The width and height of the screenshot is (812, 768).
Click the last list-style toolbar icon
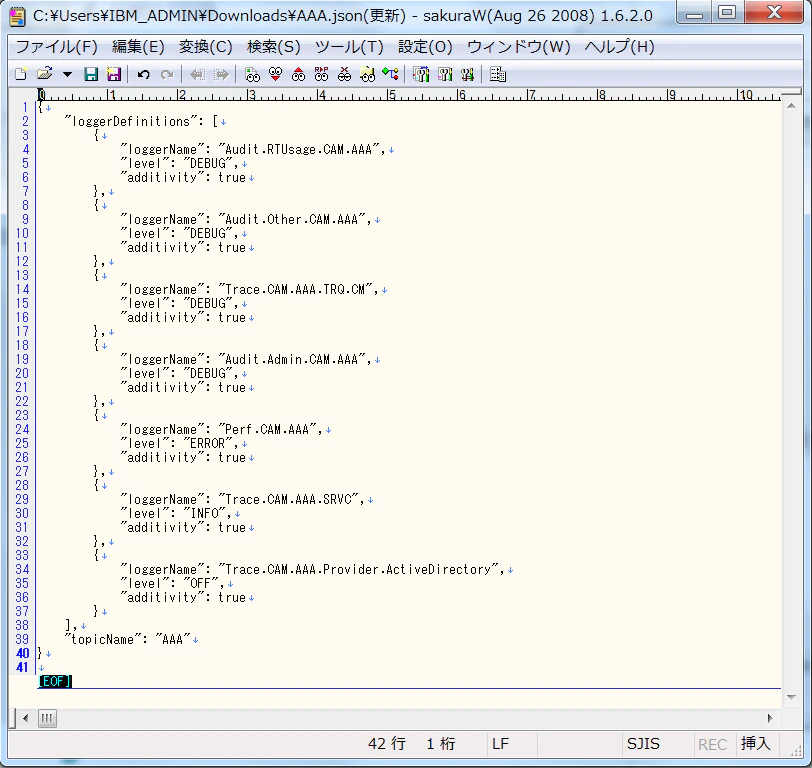[498, 75]
